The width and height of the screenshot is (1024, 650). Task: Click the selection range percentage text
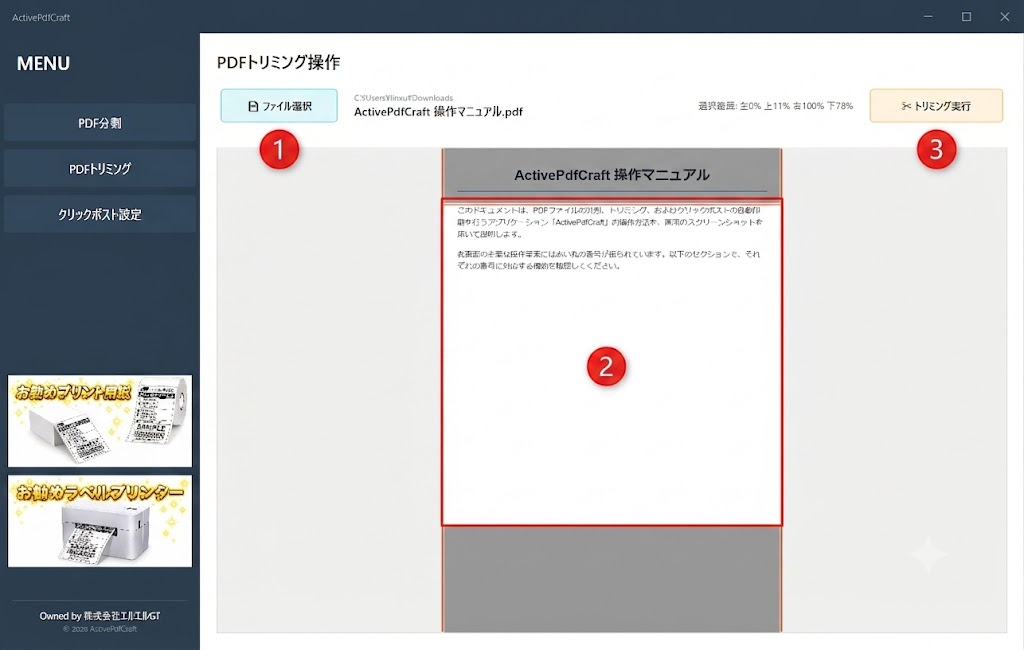[x=775, y=106]
